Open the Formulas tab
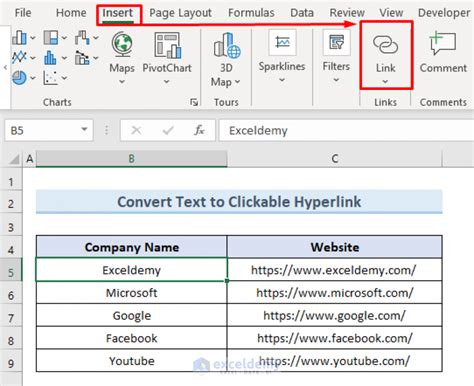 click(251, 13)
